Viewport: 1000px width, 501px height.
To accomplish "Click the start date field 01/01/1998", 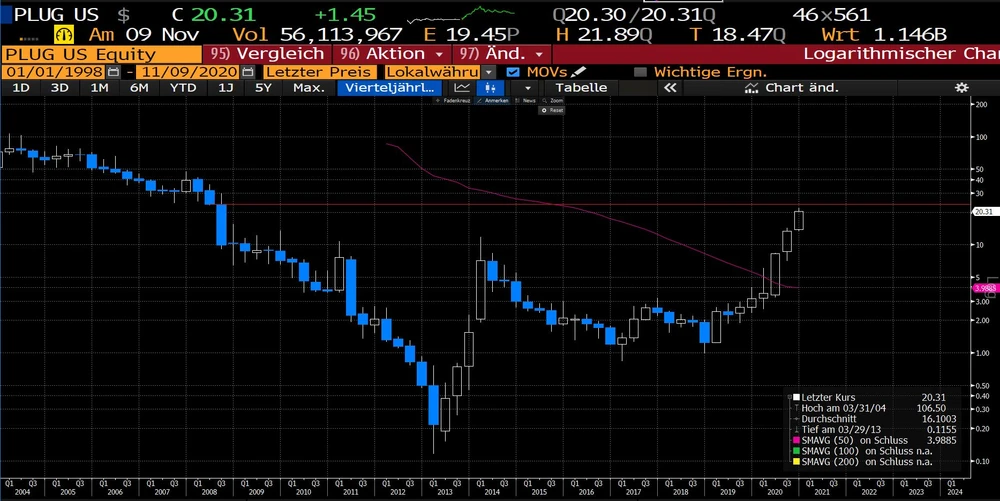I will pos(52,72).
